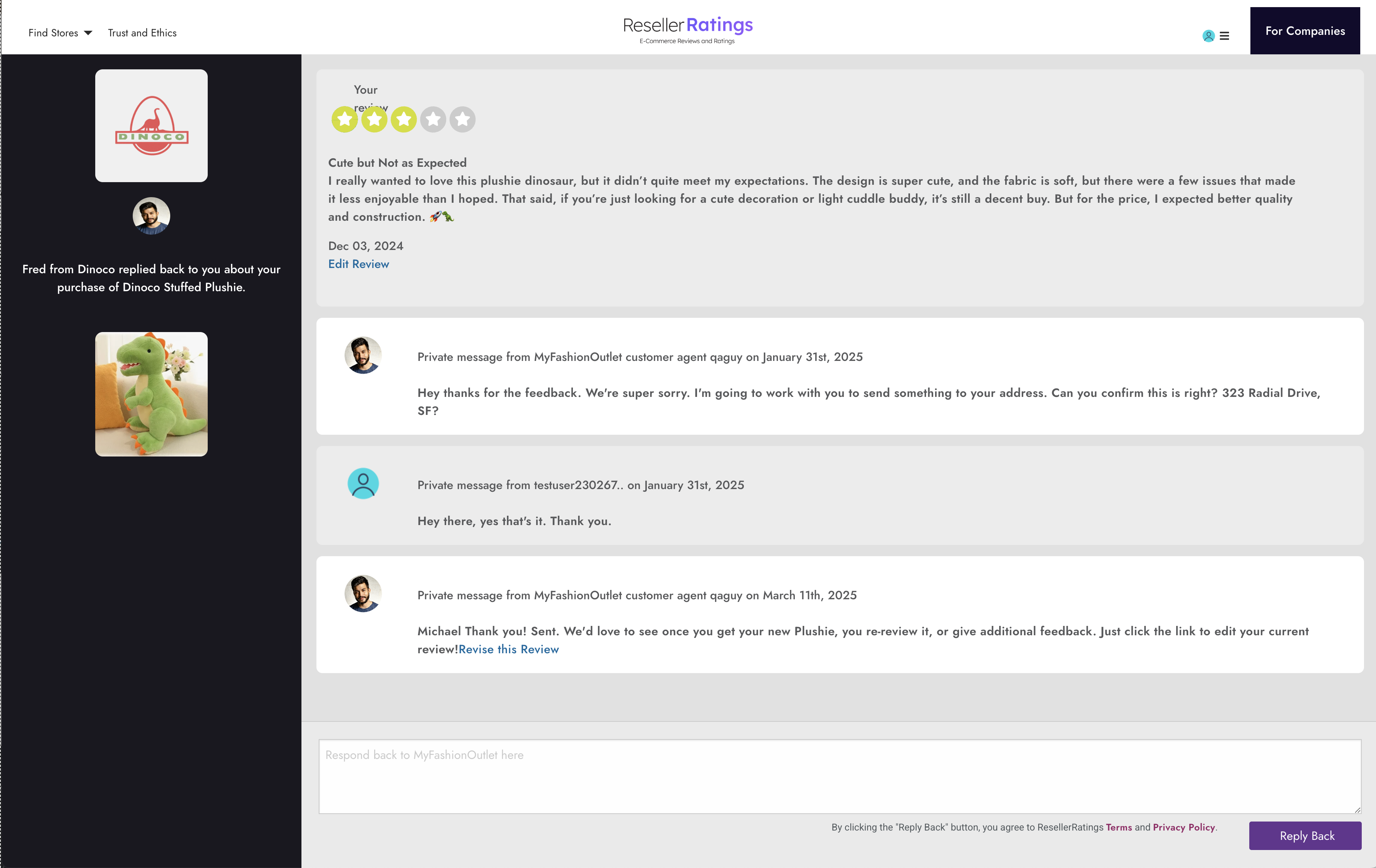Open the hamburger menu icon

[x=1224, y=36]
